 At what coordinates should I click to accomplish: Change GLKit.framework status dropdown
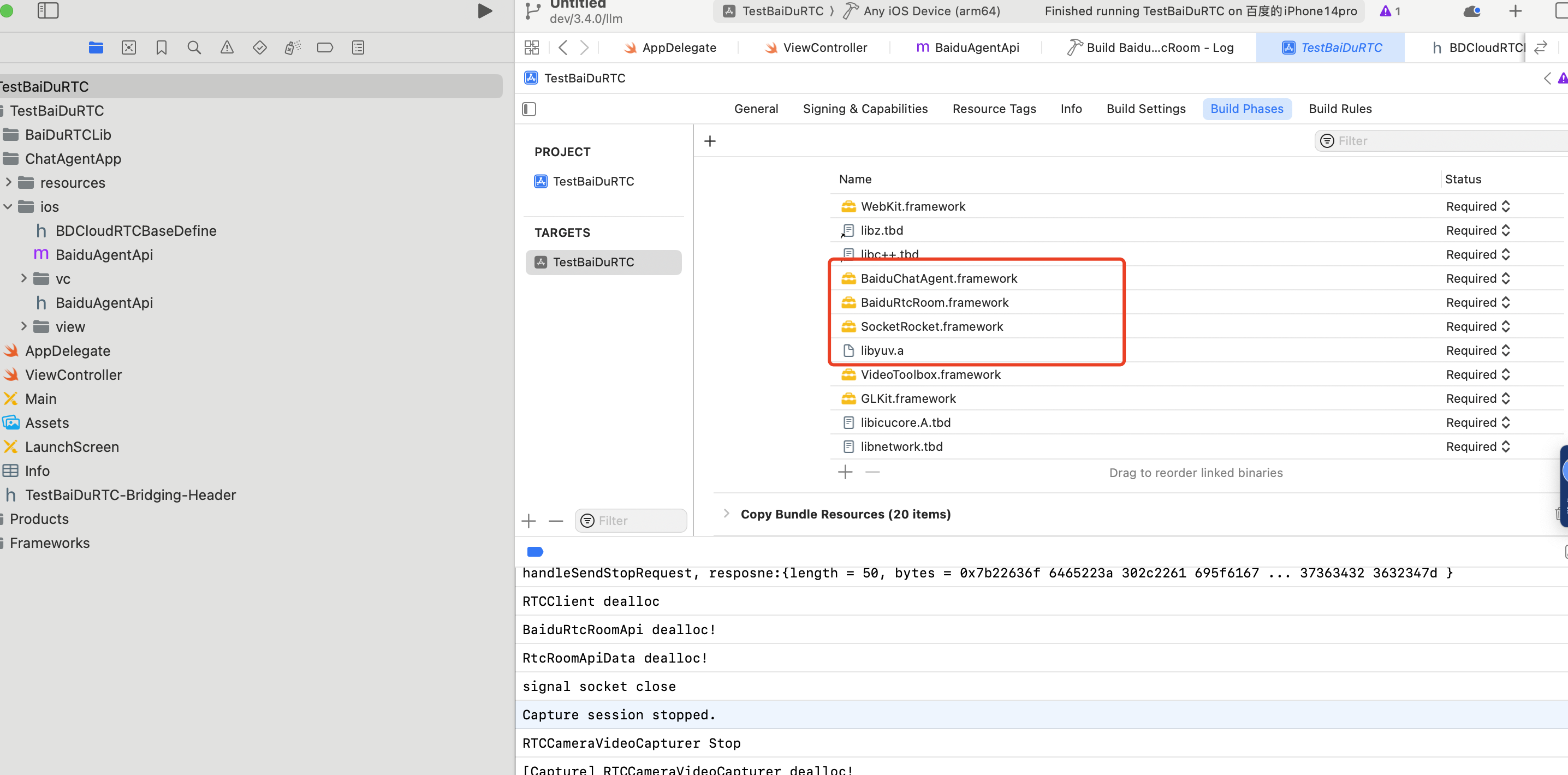point(1478,398)
